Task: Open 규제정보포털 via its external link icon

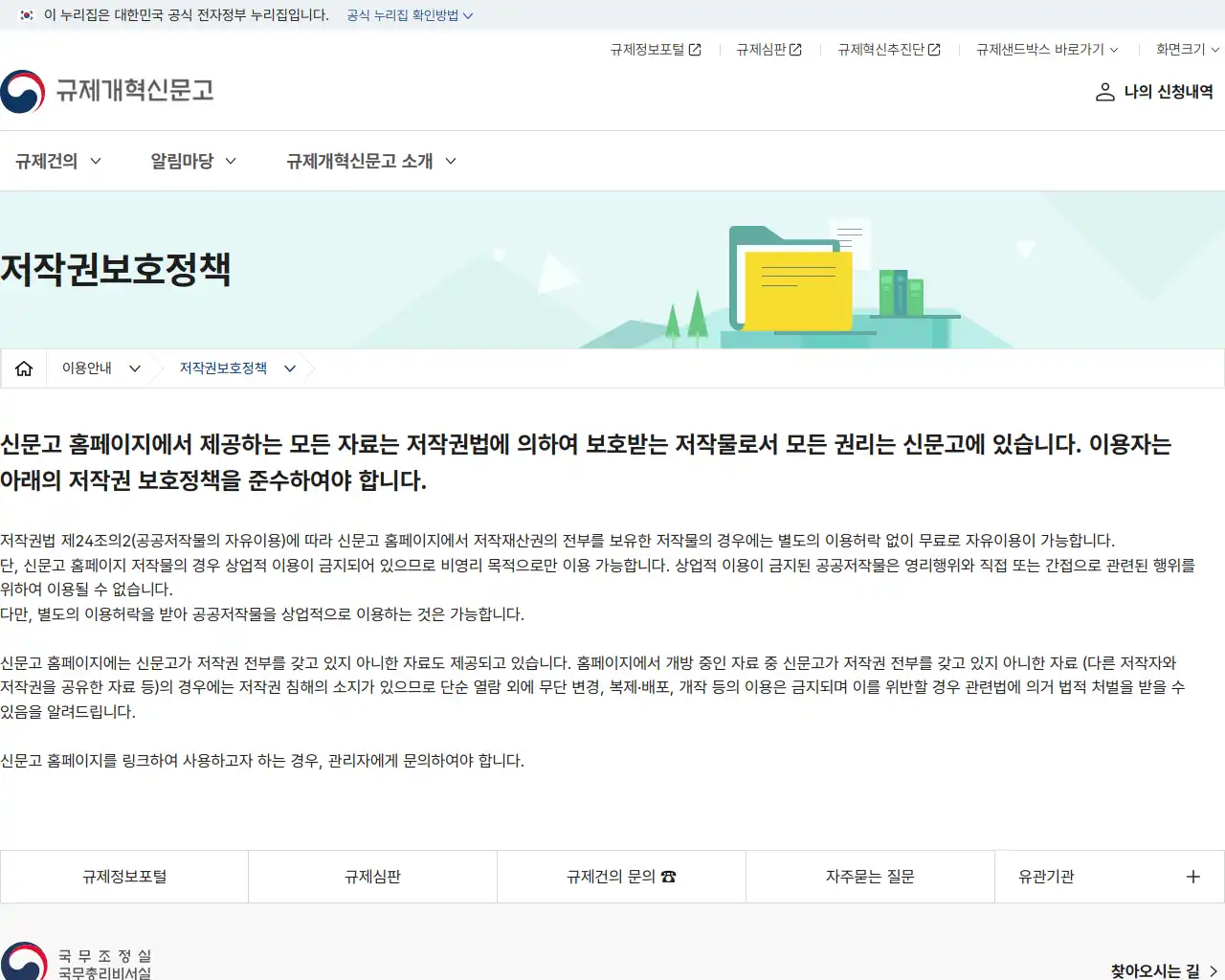Action: [x=696, y=49]
